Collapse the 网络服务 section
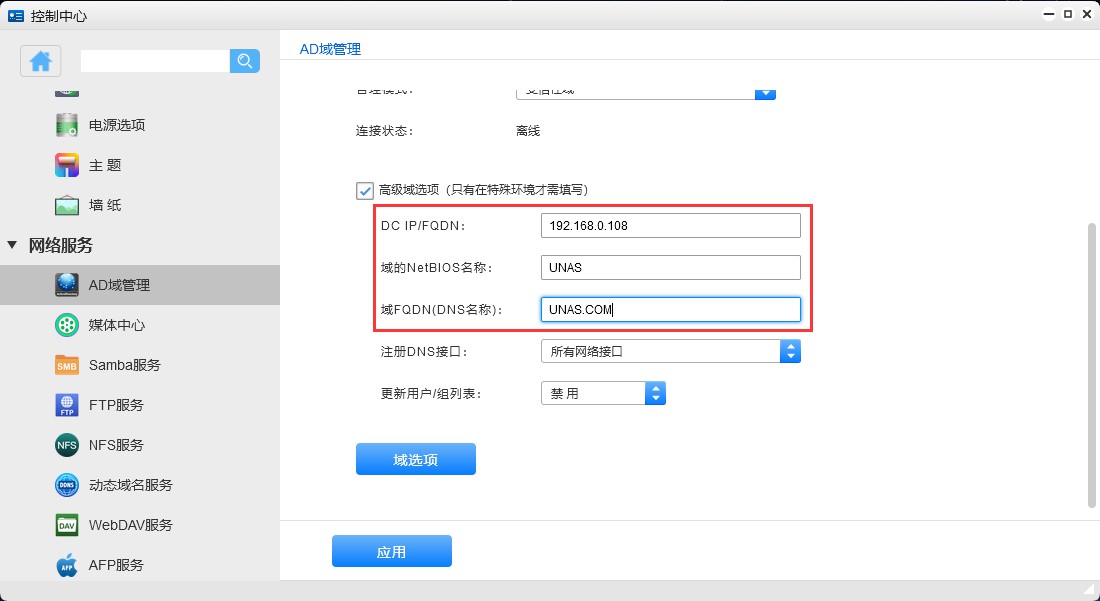 (x=12, y=245)
